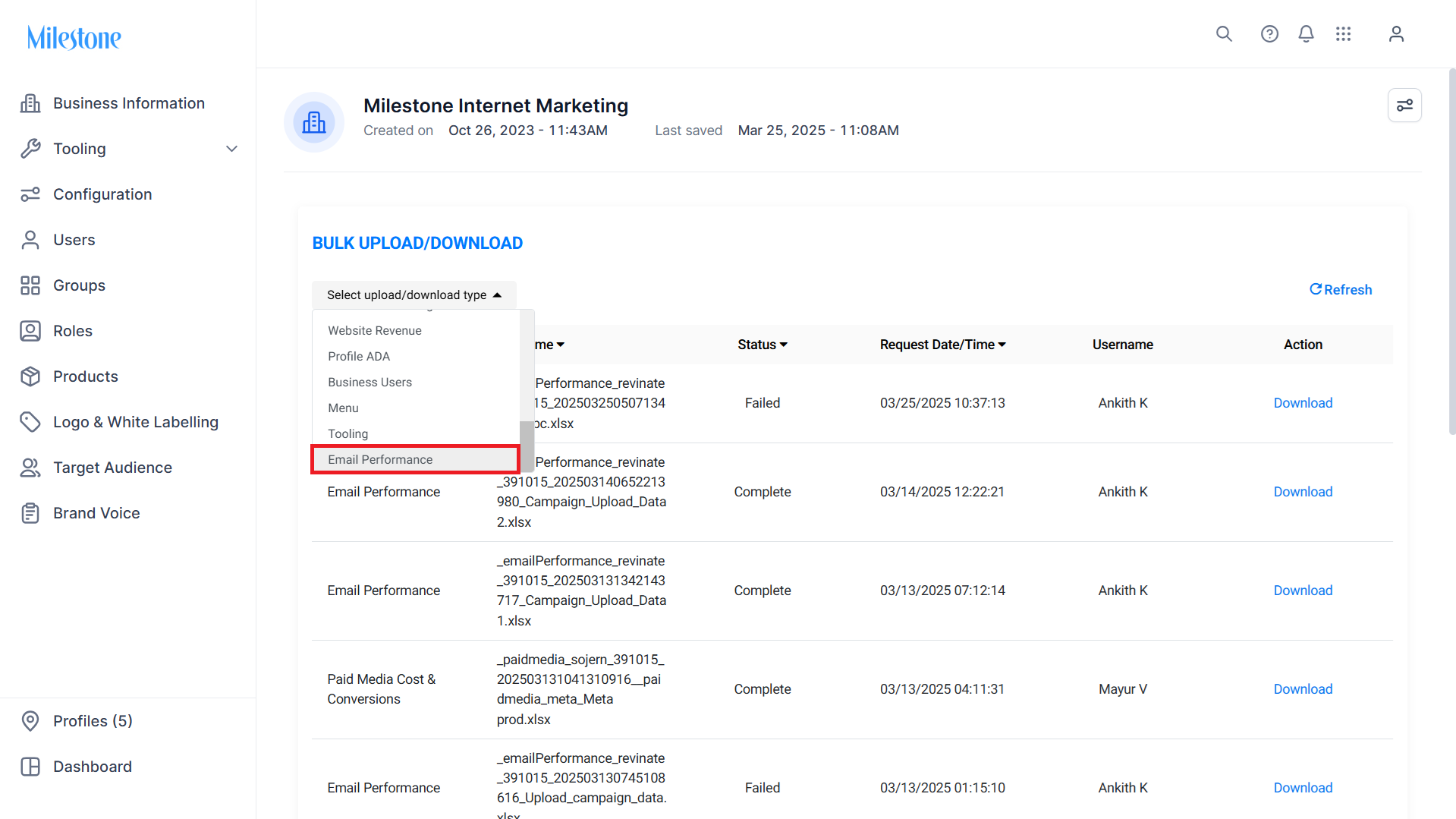Refresh the bulk upload list
Viewport: 1456px width, 819px height.
point(1341,290)
